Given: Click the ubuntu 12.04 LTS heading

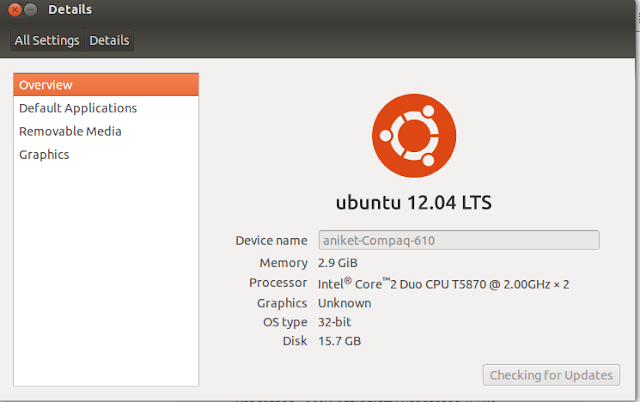Looking at the screenshot, I should (414, 202).
